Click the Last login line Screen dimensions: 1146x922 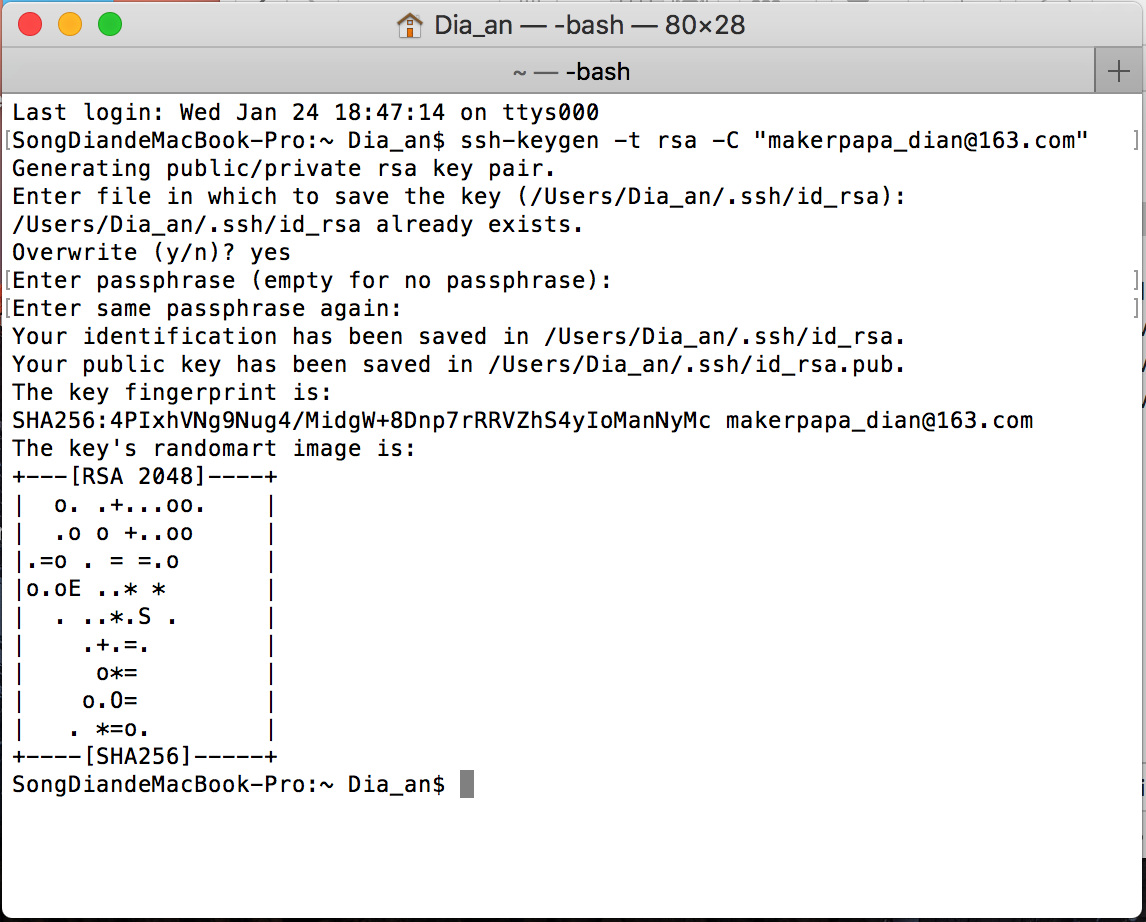tap(306, 113)
